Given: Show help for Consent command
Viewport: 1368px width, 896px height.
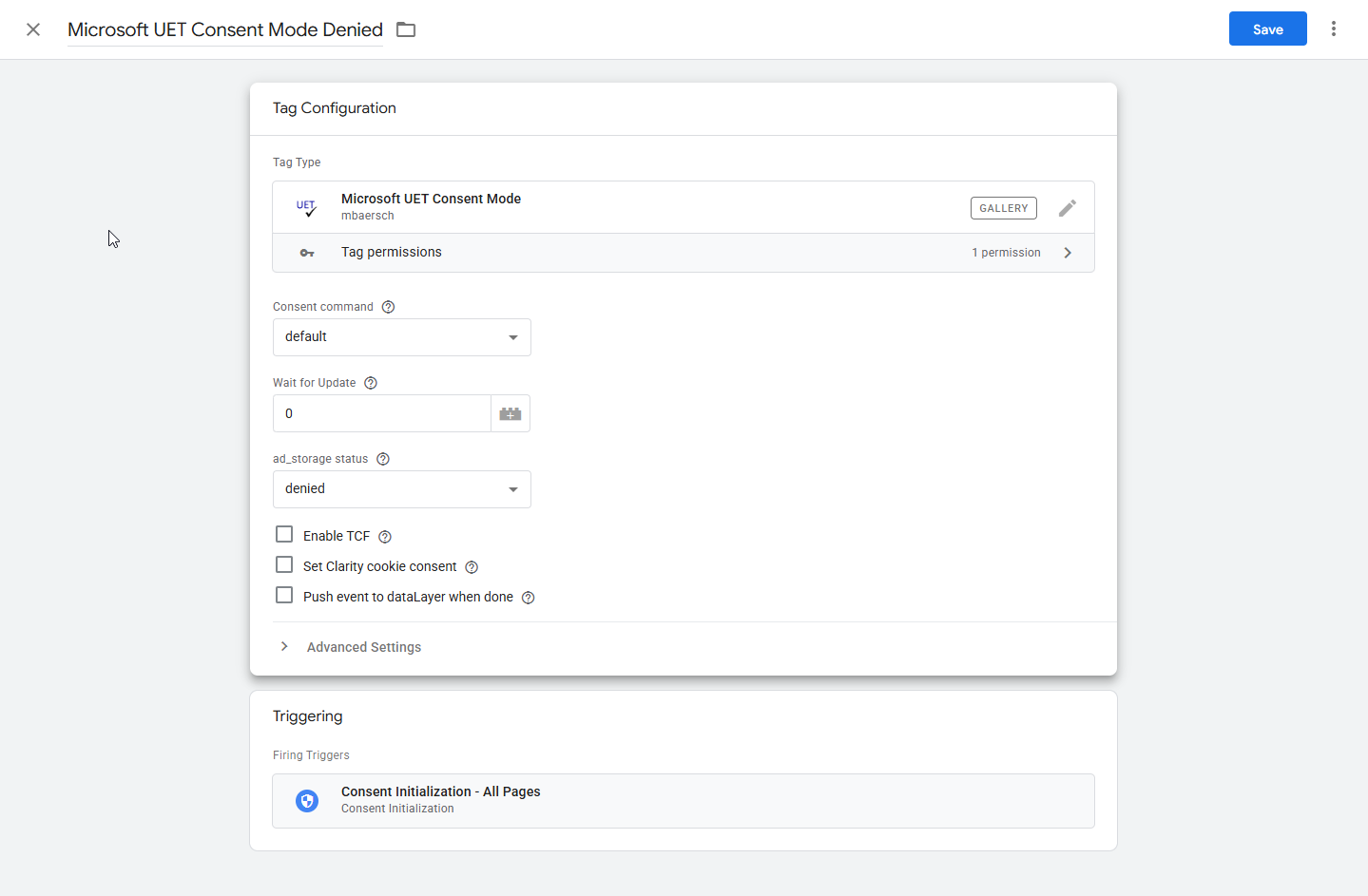Looking at the screenshot, I should coord(388,307).
